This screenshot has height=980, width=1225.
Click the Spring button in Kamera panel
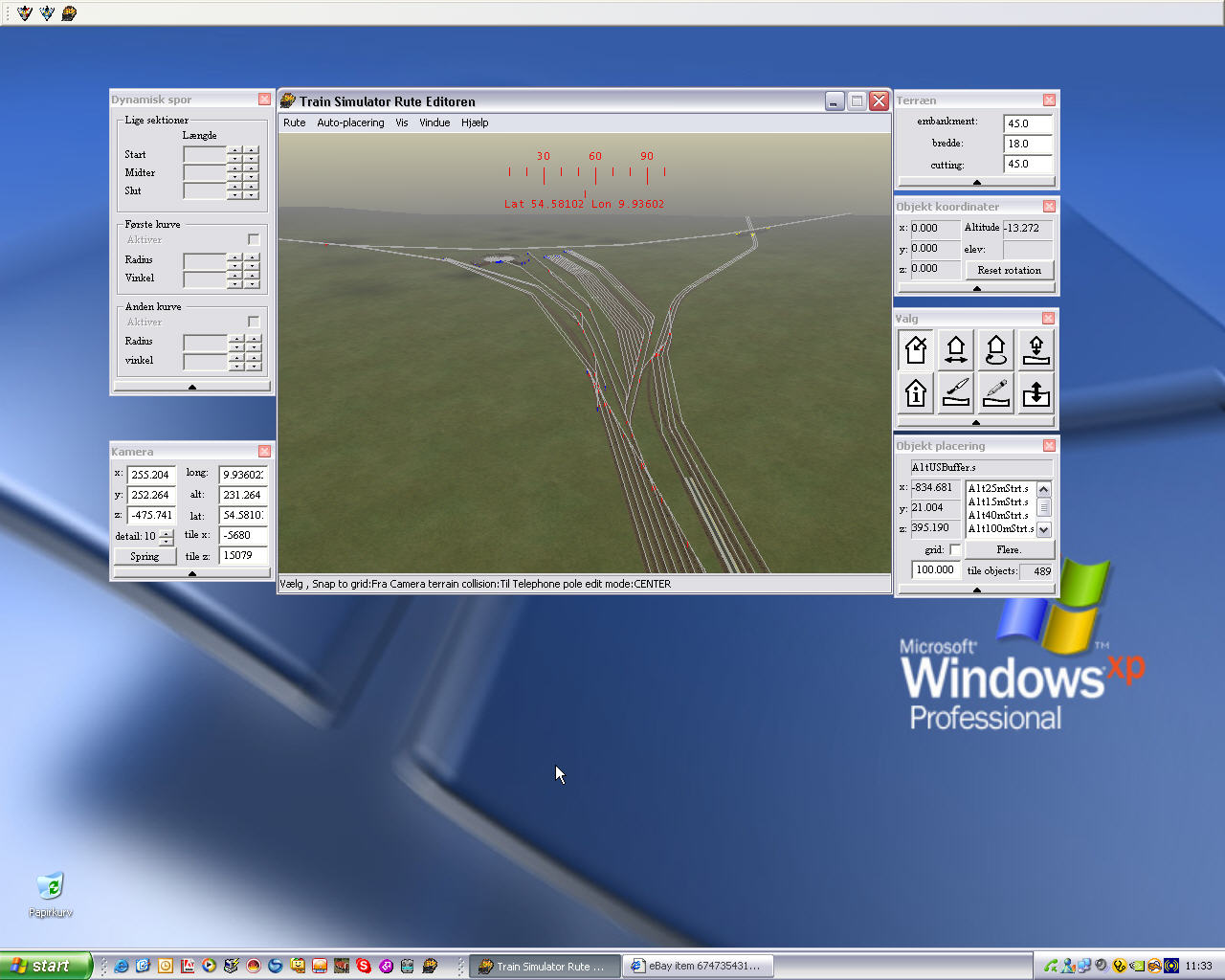pos(145,556)
